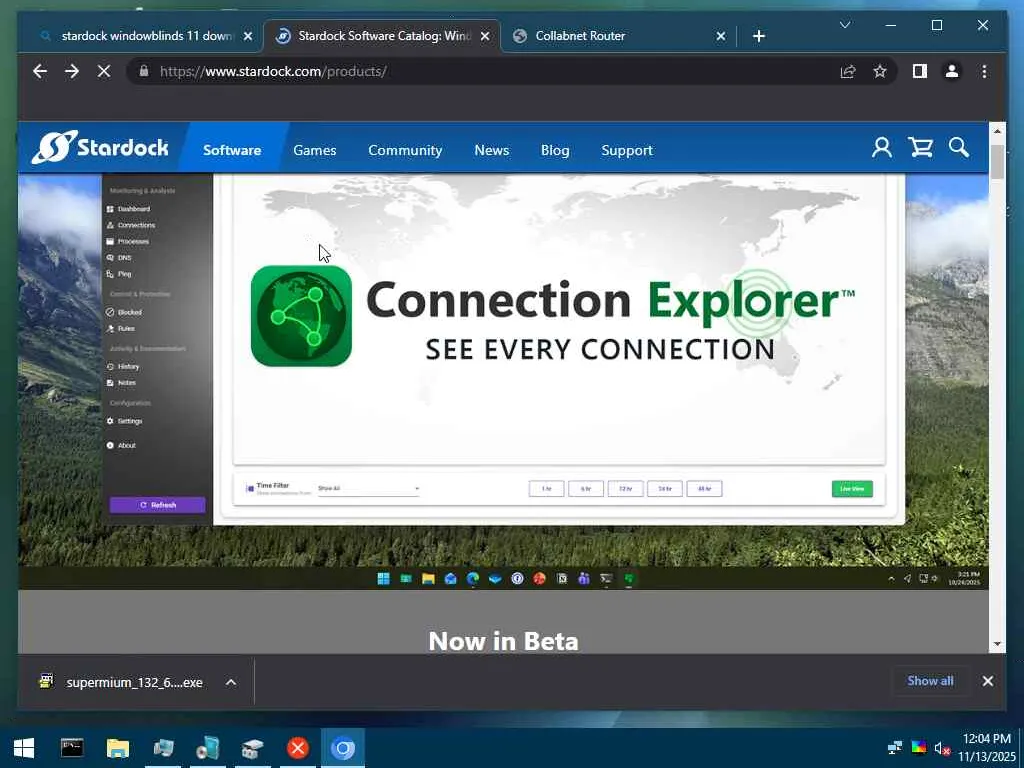Close the Collabnet Router tab

tap(720, 36)
